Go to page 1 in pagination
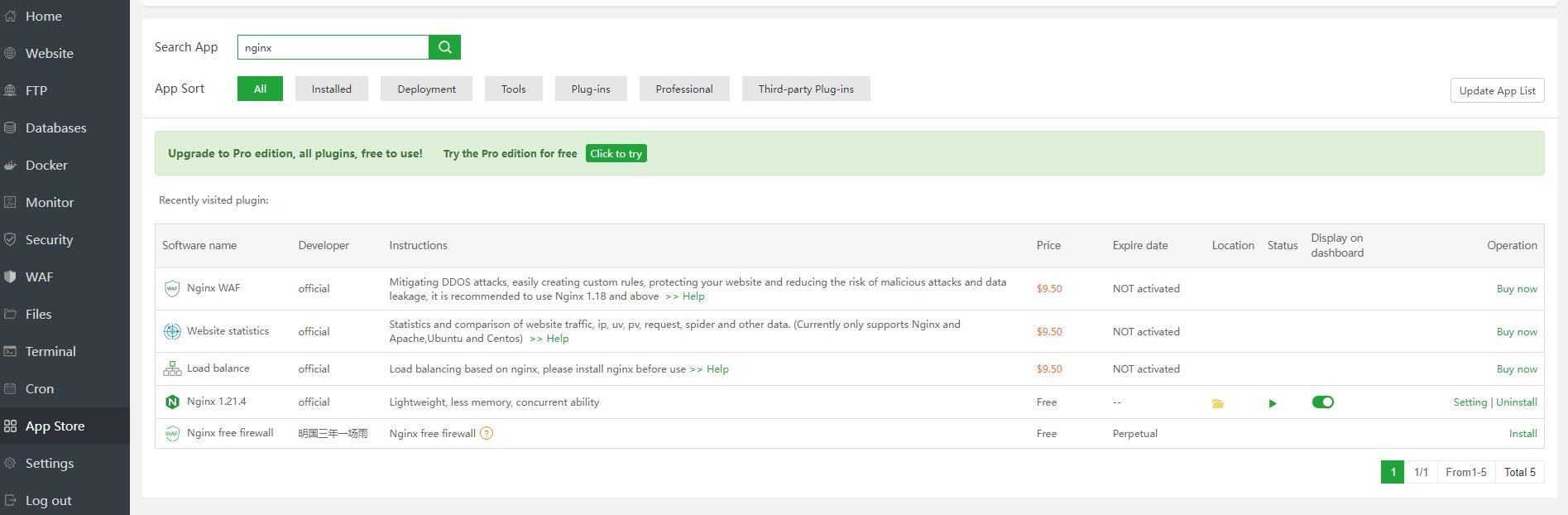Viewport: 1568px width, 515px height. coord(1393,472)
